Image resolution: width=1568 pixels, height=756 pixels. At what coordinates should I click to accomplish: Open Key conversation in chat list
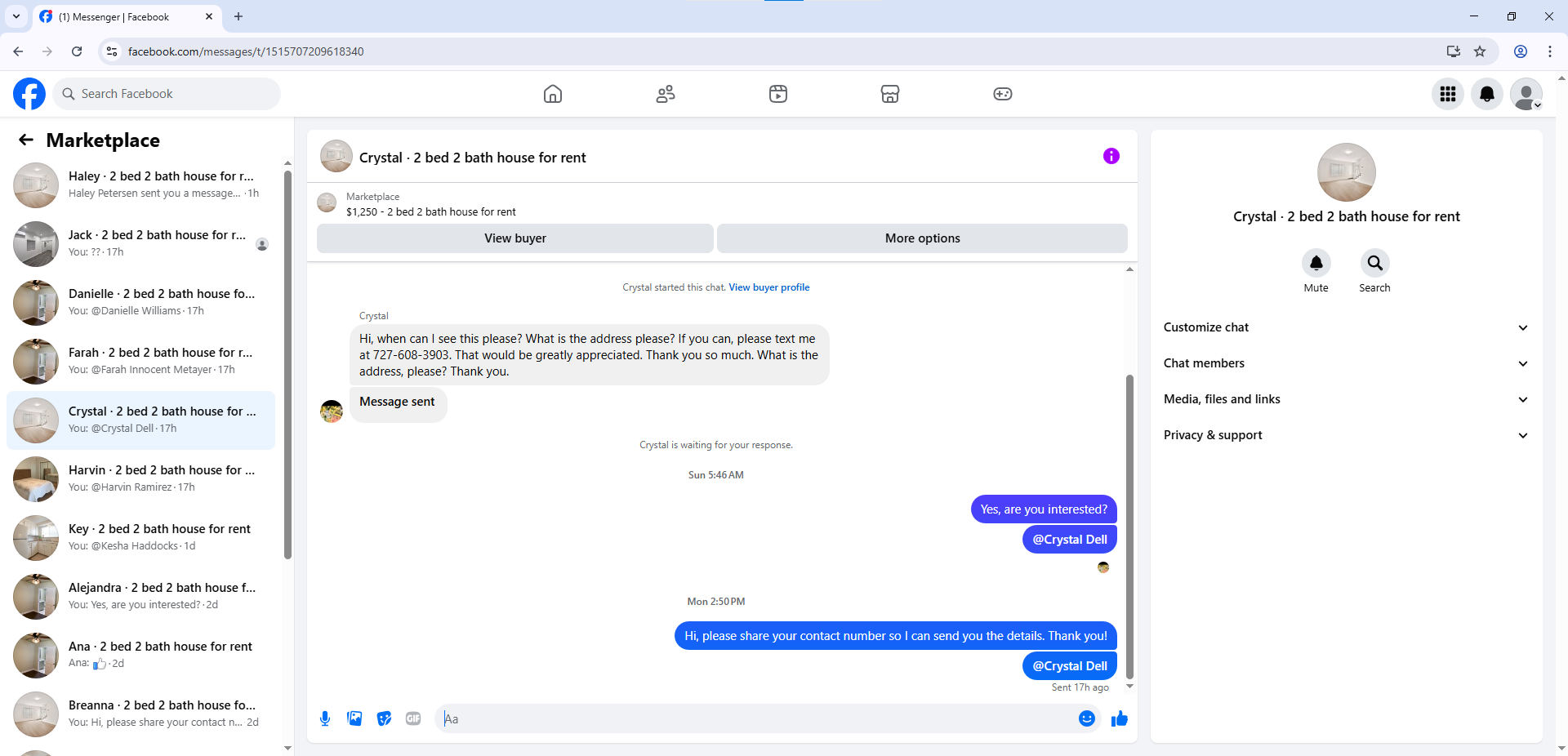141,538
